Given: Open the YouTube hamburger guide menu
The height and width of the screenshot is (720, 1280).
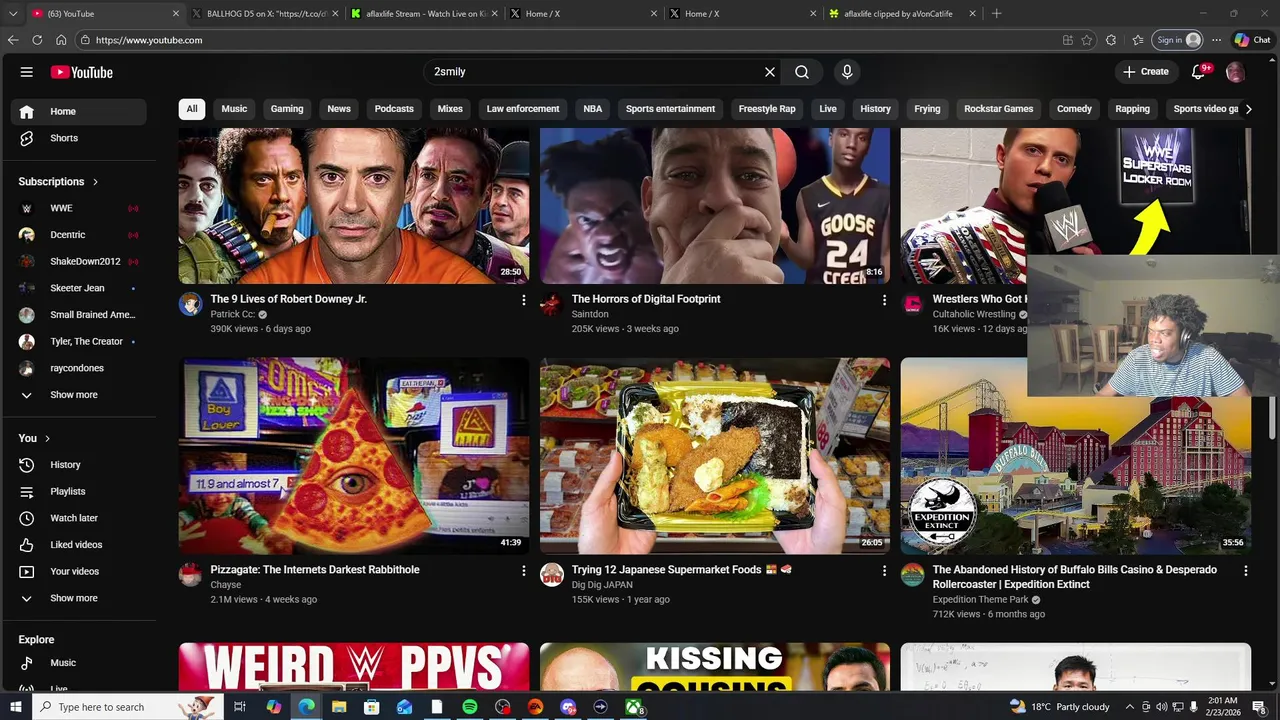Looking at the screenshot, I should click(27, 72).
